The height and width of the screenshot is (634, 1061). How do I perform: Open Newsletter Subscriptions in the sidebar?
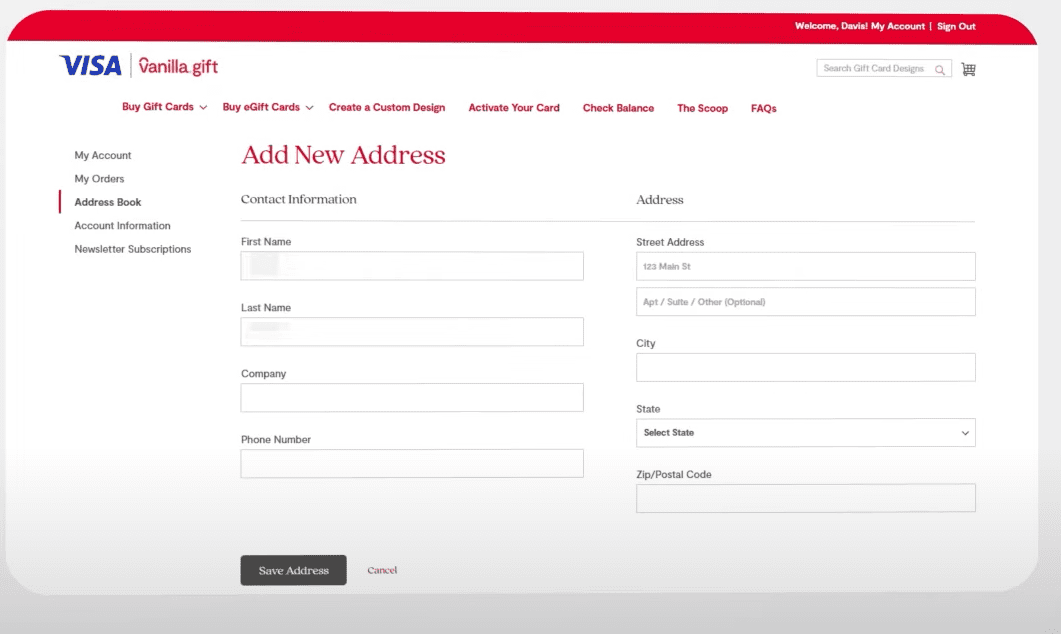(x=133, y=249)
